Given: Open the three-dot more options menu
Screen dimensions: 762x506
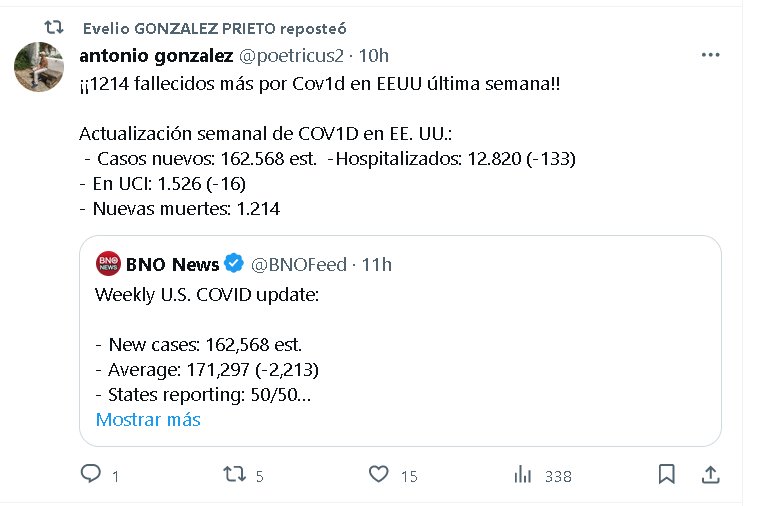Looking at the screenshot, I should point(710,55).
